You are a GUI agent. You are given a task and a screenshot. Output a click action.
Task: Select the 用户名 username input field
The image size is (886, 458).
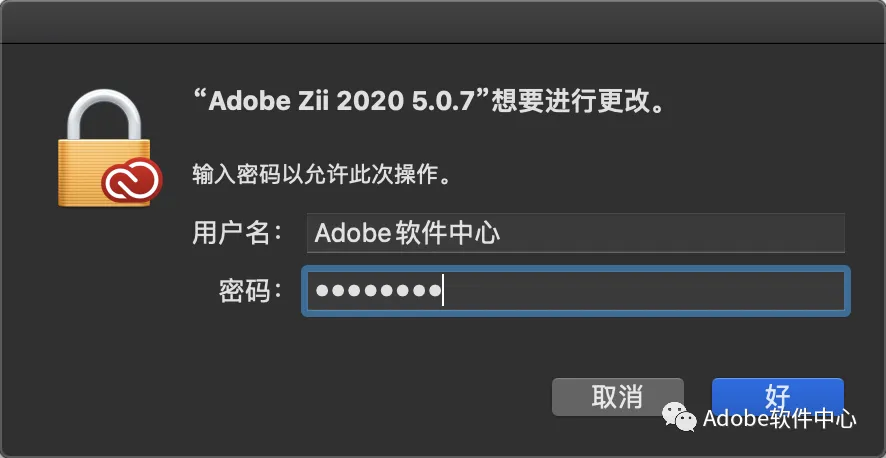pos(576,233)
